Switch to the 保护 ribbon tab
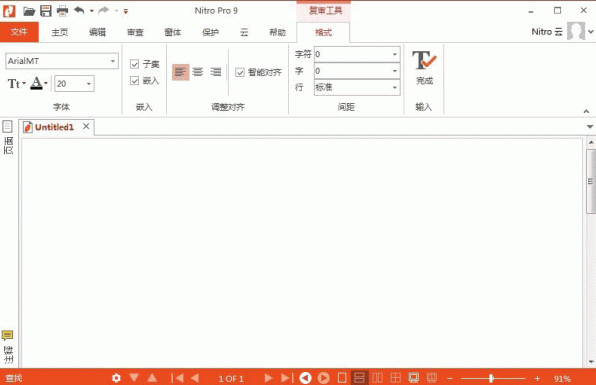Image resolution: width=596 pixels, height=385 pixels. (x=210, y=32)
